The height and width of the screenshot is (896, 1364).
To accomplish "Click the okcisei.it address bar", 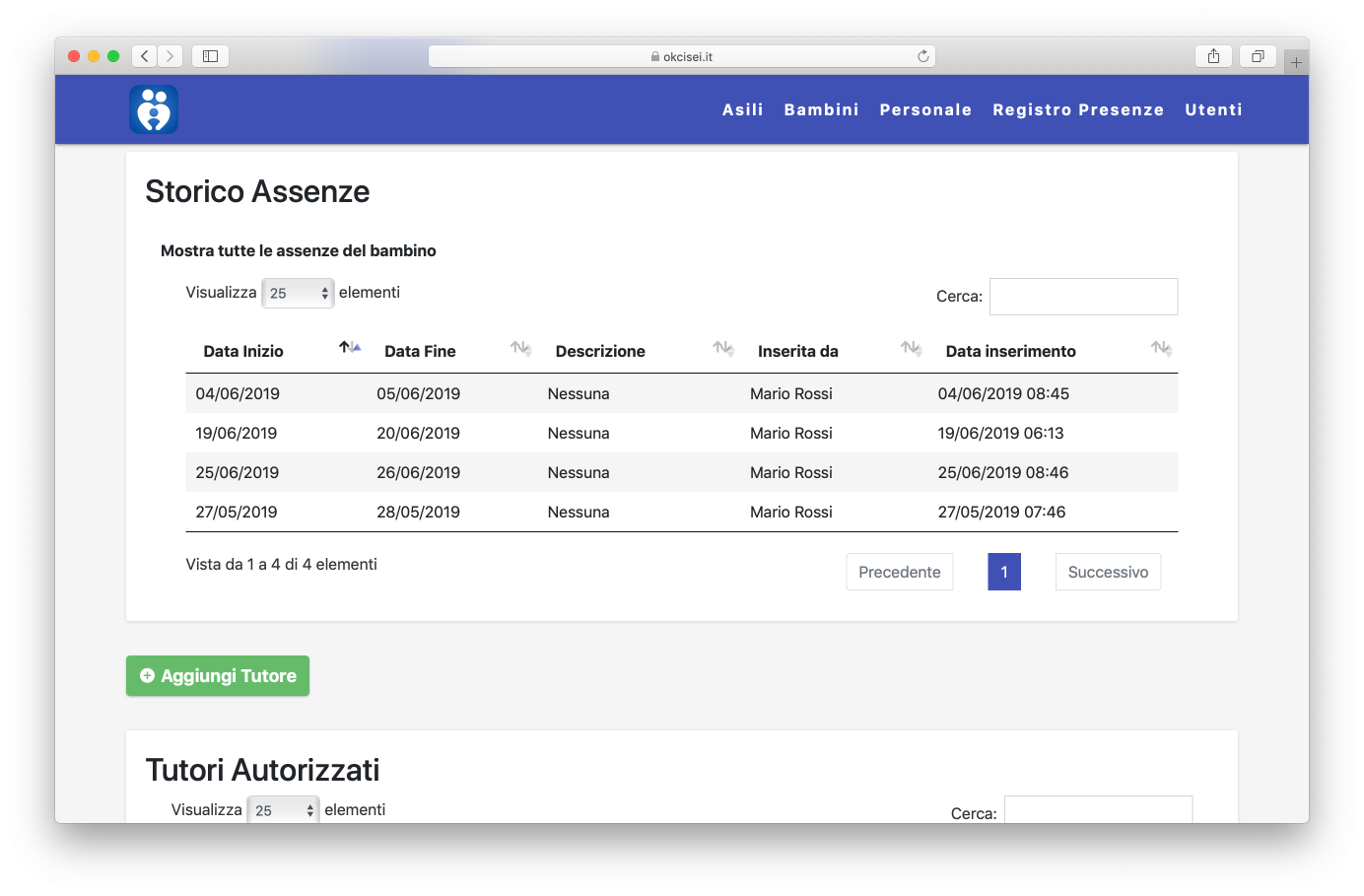I will click(682, 56).
